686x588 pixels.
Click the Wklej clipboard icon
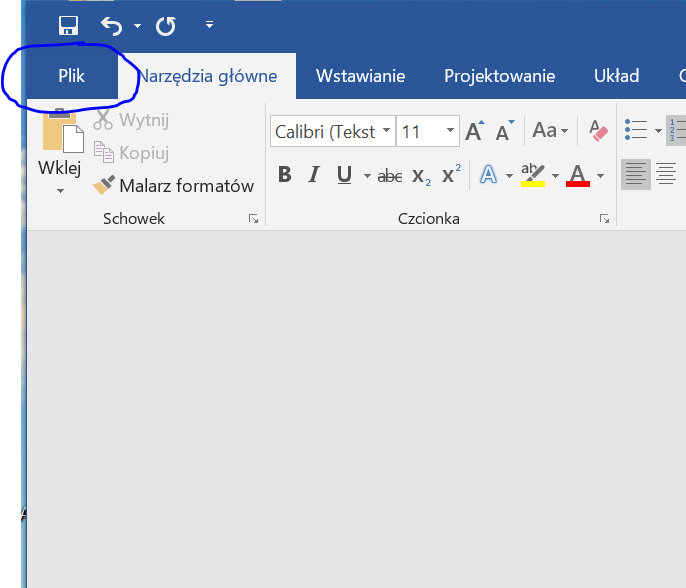(62, 131)
